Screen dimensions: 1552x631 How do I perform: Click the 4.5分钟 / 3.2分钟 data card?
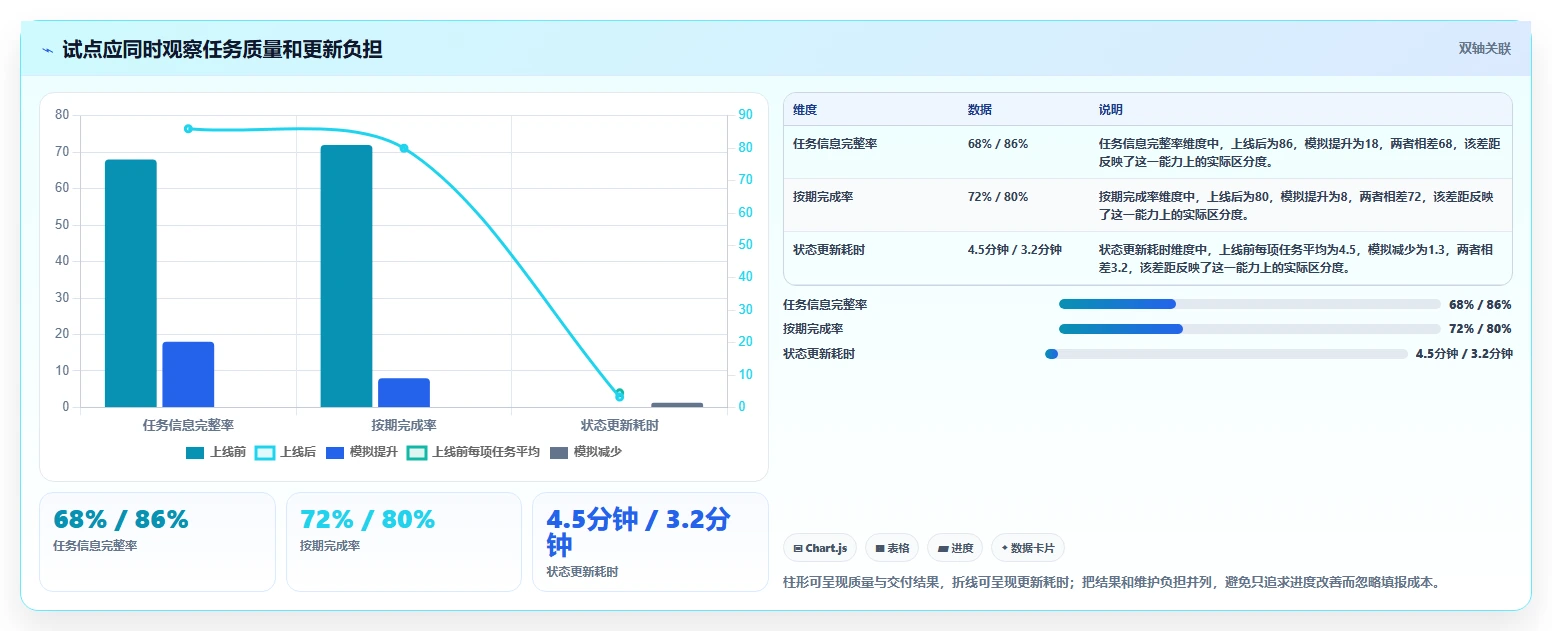(650, 541)
